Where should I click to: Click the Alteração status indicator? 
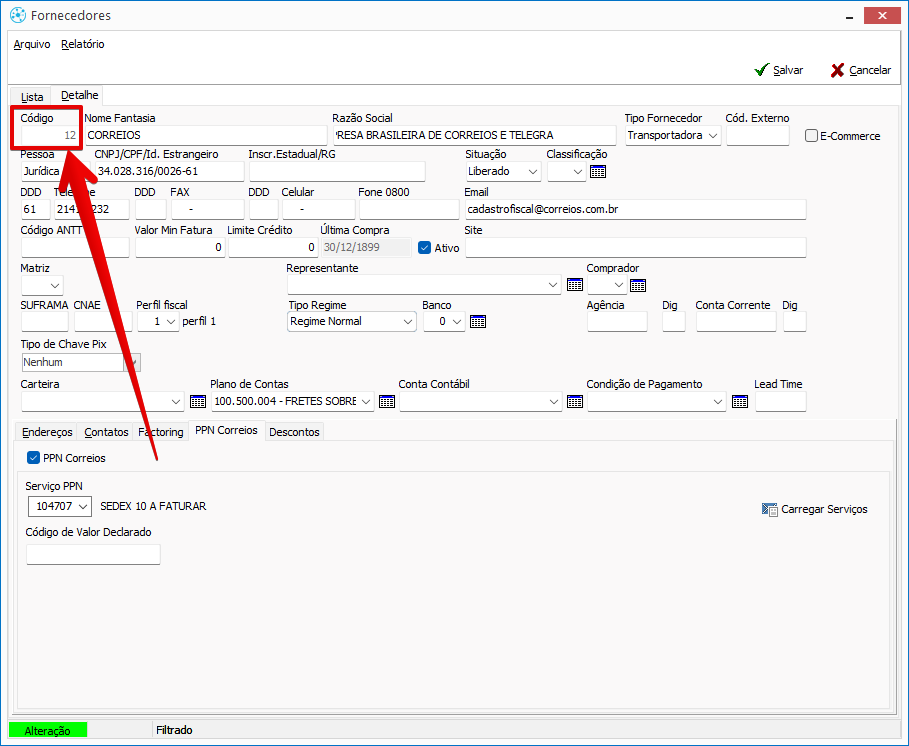coord(48,730)
